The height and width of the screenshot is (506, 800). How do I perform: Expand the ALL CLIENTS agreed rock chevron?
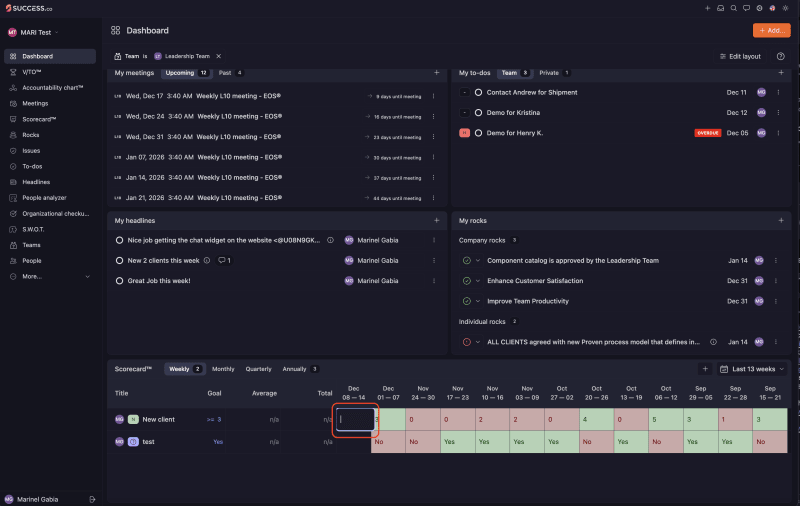pyautogui.click(x=478, y=342)
